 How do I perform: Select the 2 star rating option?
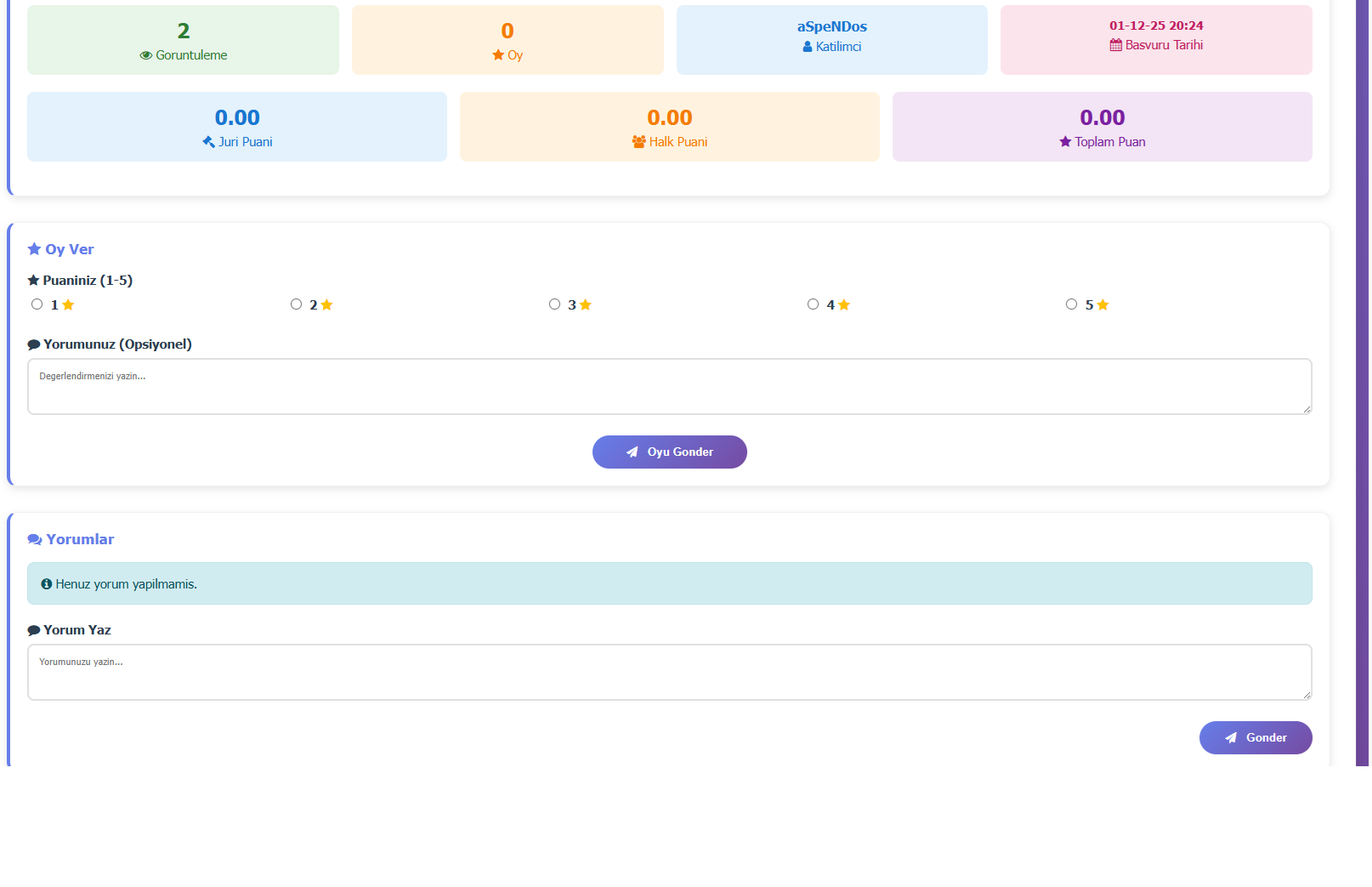pos(296,304)
